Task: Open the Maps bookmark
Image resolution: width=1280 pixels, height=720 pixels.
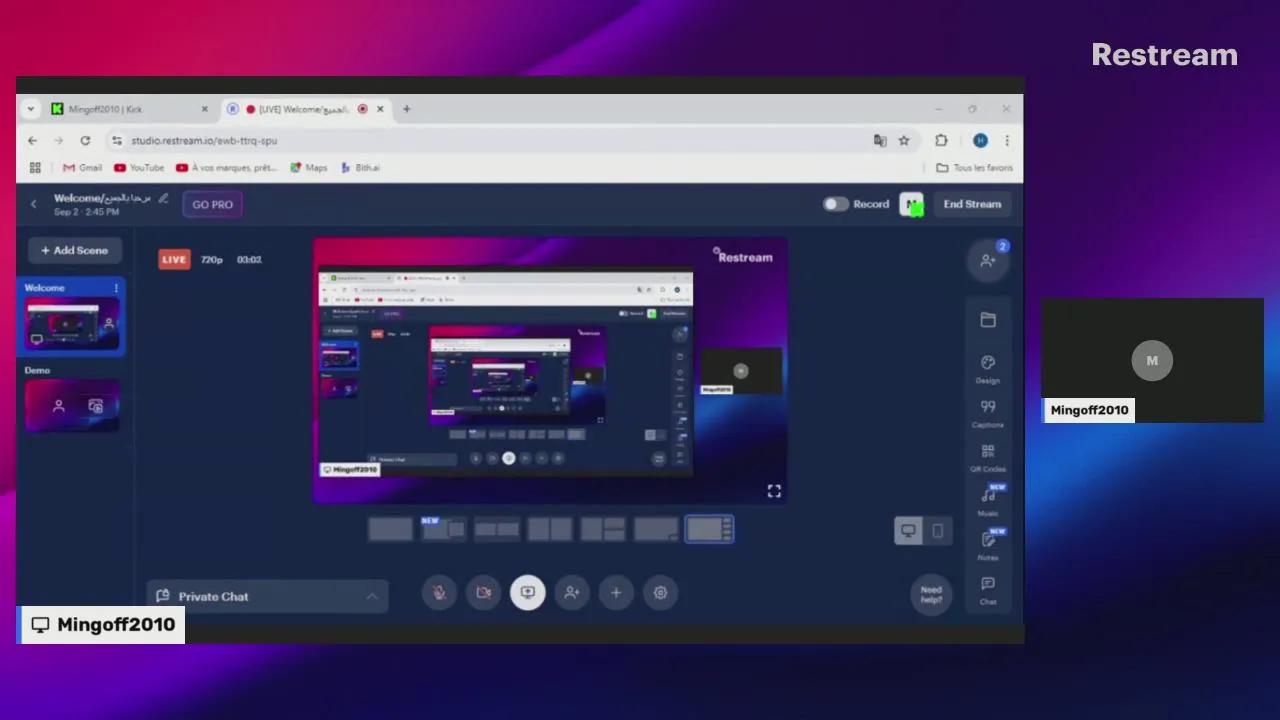Action: coord(308,168)
